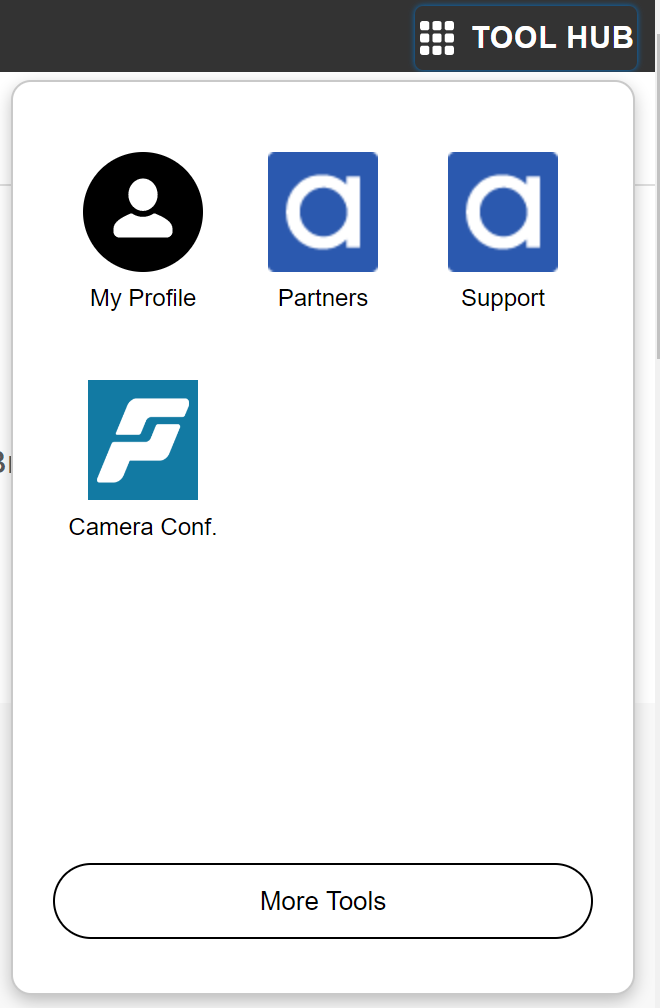Expand the Tool Hub app launcher
This screenshot has height=1008, width=660.
point(525,36)
